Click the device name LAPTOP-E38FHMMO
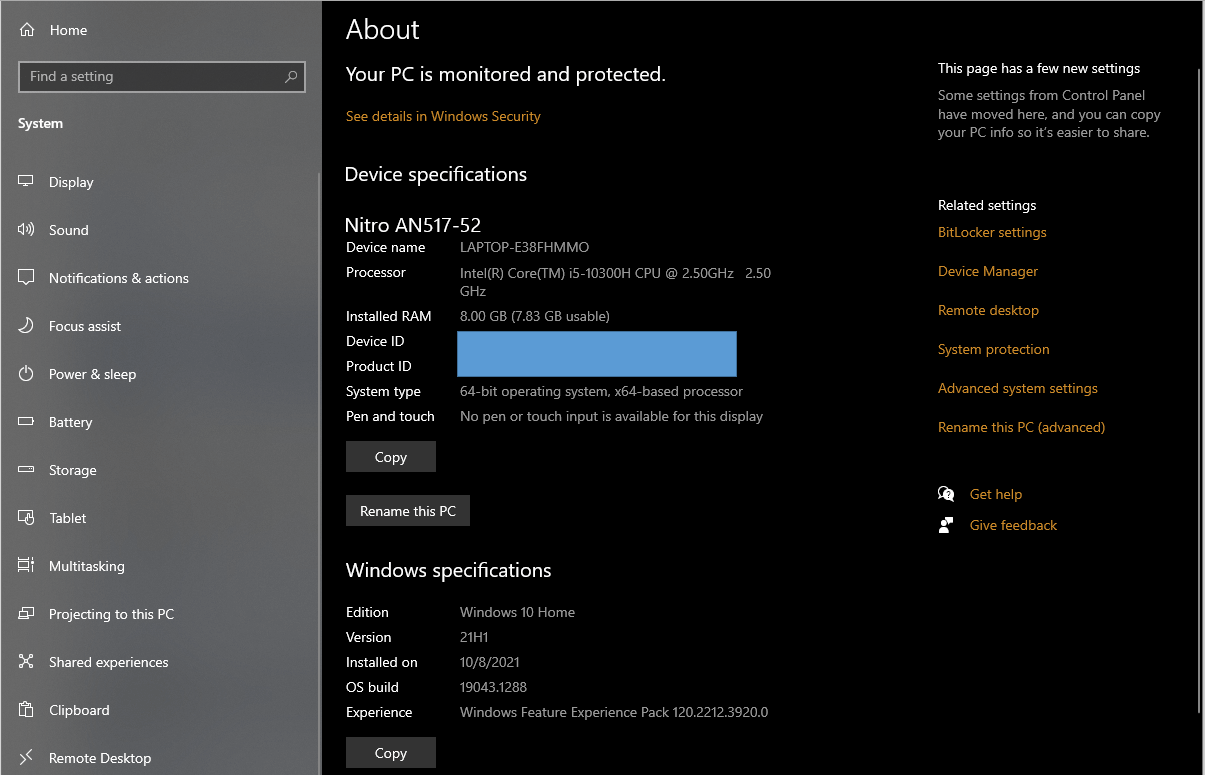 [x=525, y=247]
